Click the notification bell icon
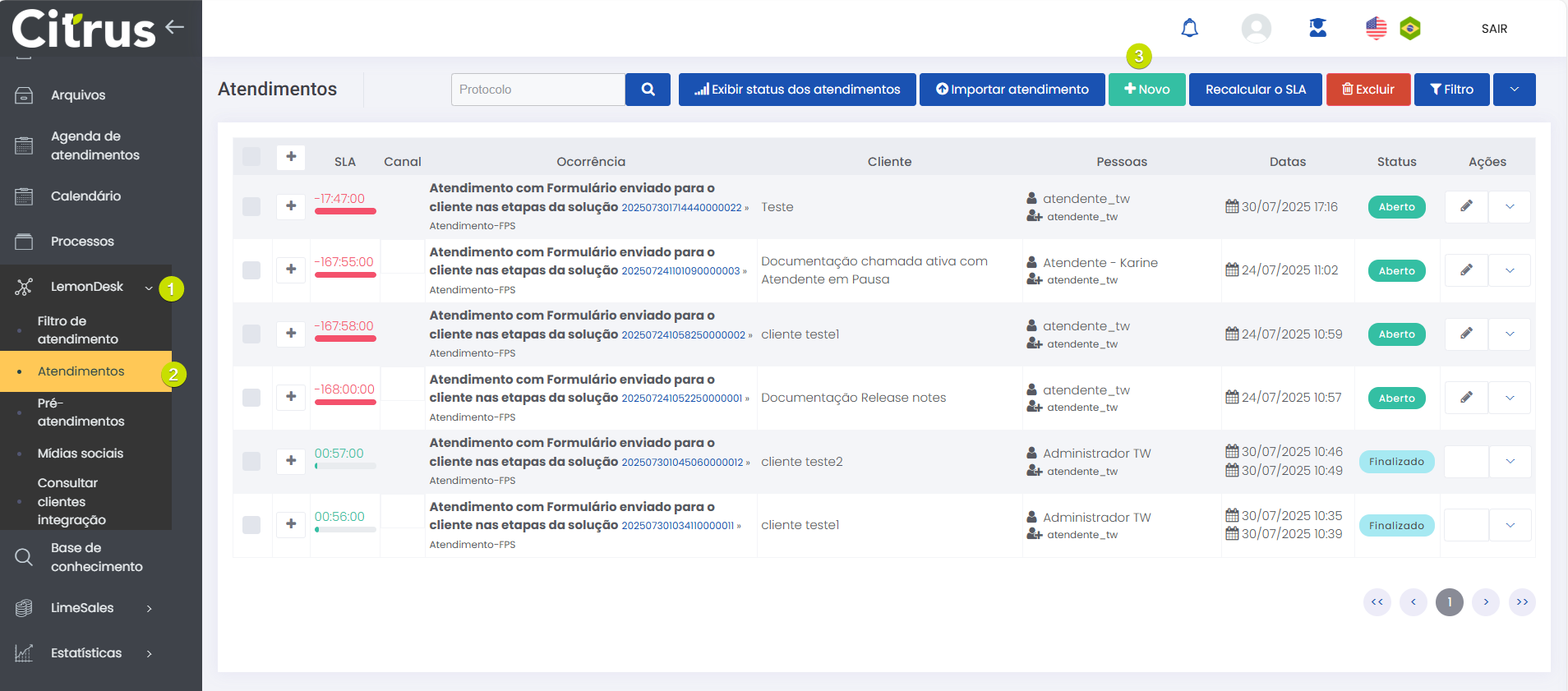Viewport: 1568px width, 691px height. 1189,29
